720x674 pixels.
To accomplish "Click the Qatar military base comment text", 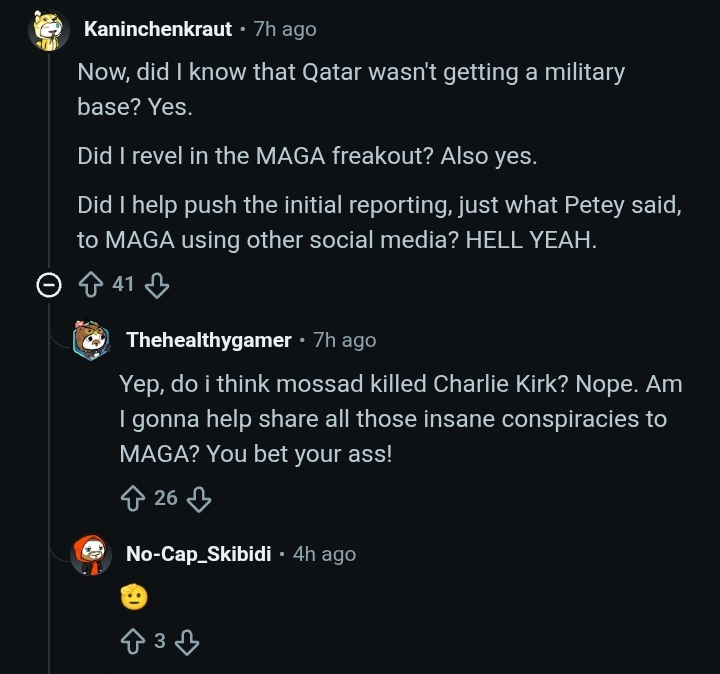I will pyautogui.click(x=350, y=89).
